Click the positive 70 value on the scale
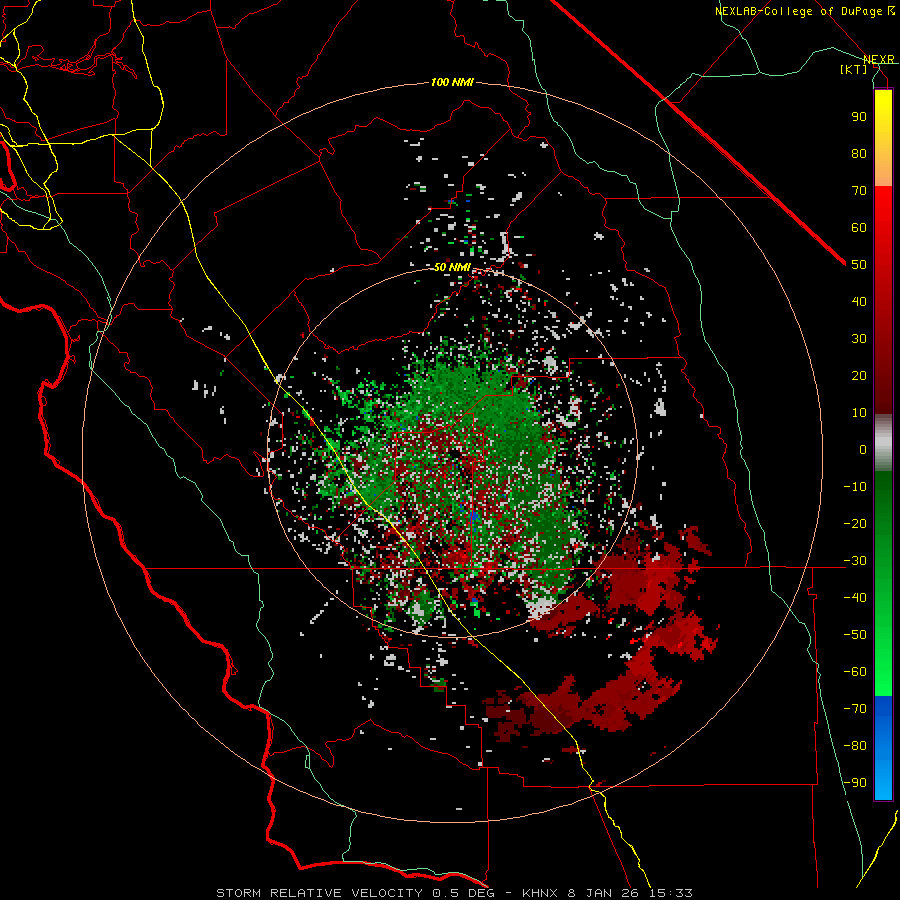Image resolution: width=900 pixels, height=900 pixels. [x=859, y=191]
